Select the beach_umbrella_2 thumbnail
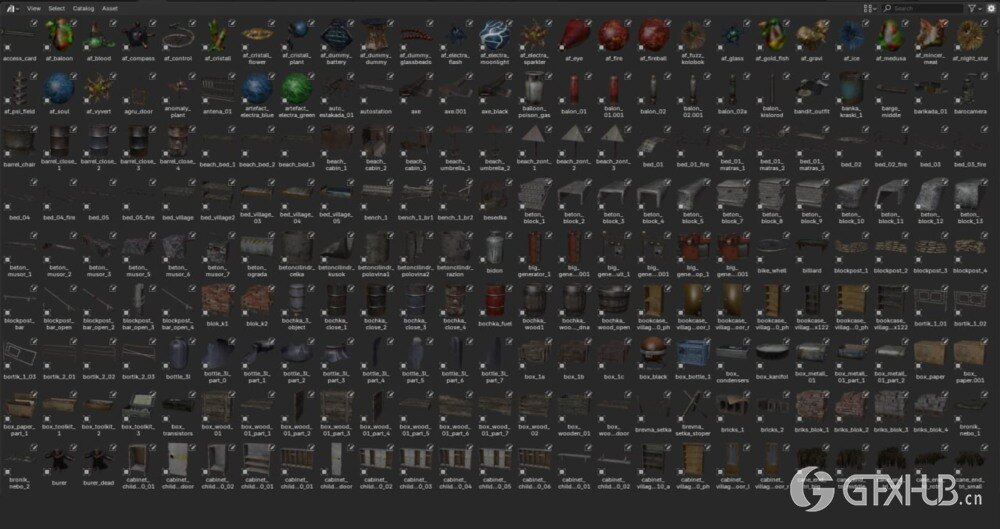1000x529 pixels. (x=495, y=141)
